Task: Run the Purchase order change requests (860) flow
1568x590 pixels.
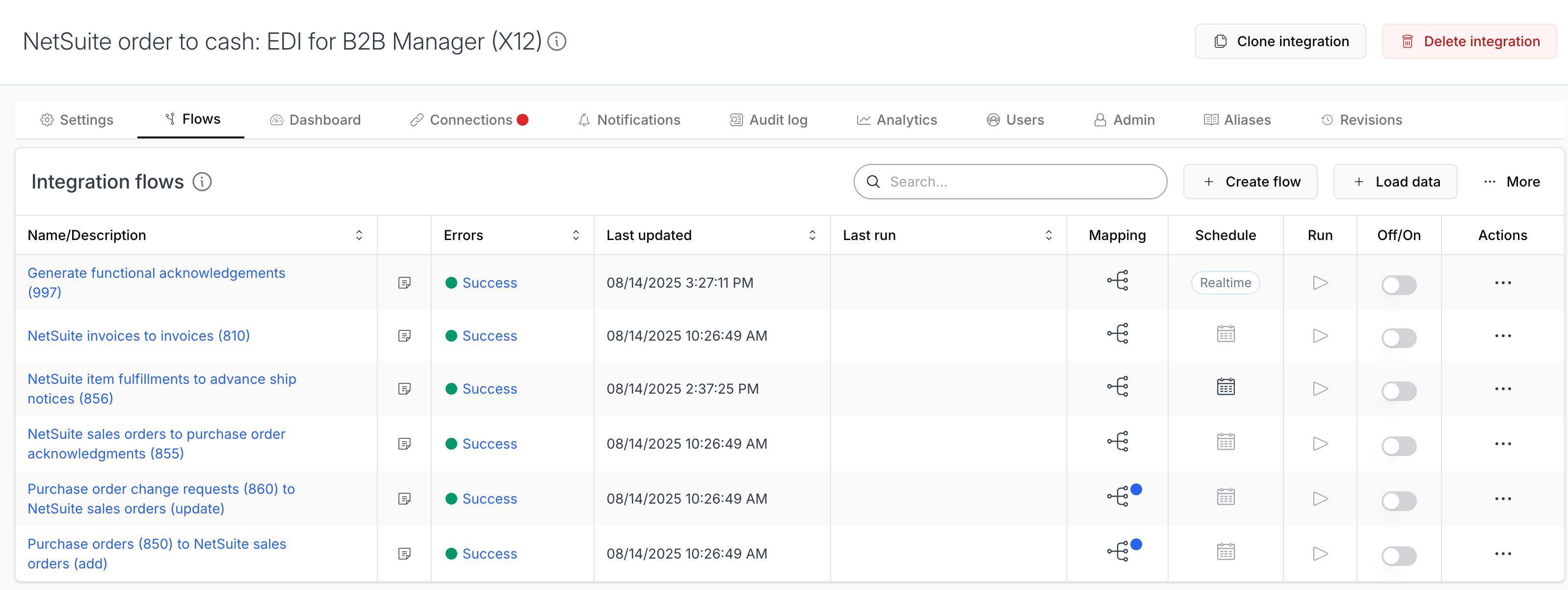Action: 1320,499
